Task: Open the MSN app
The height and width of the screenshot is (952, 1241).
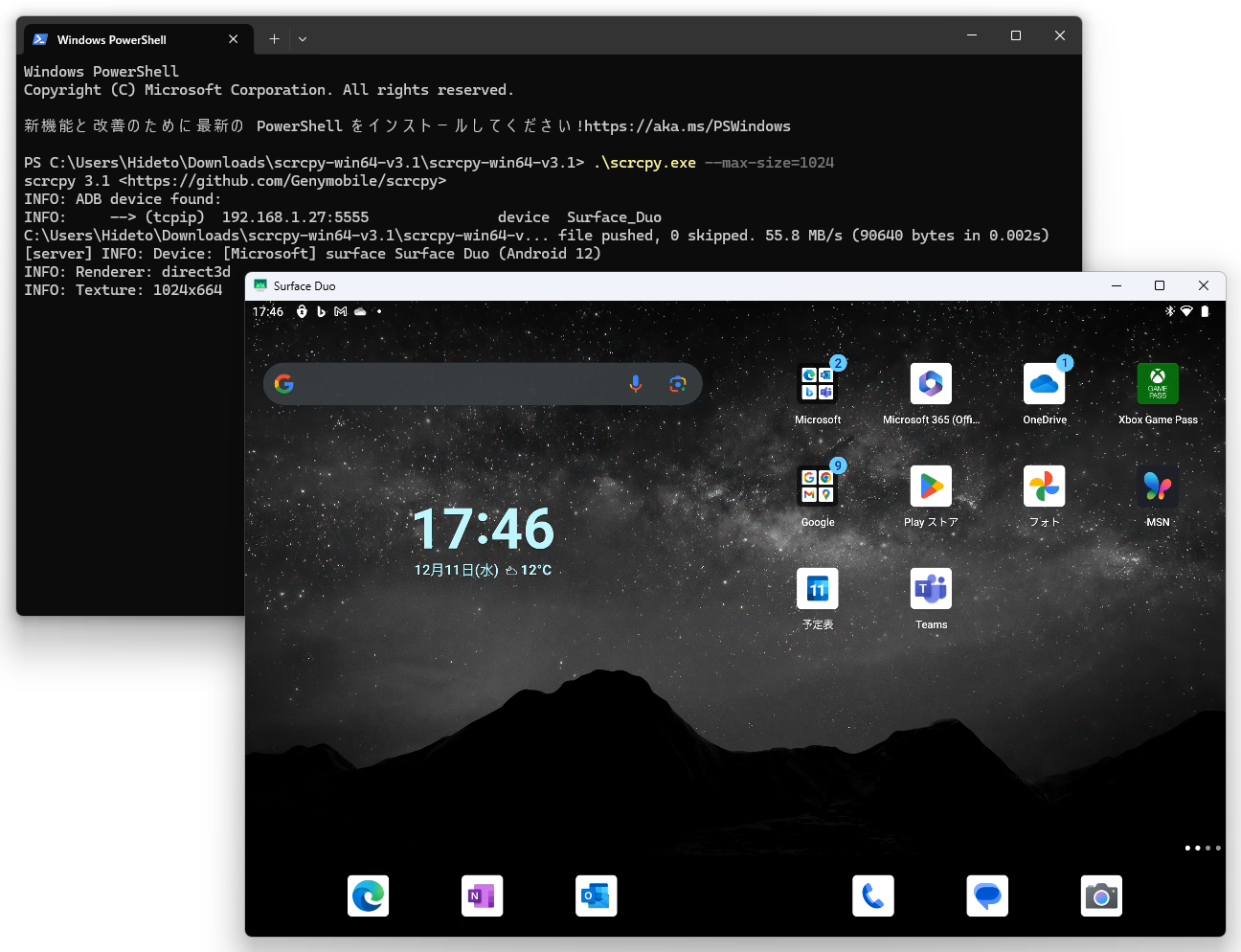Action: point(1158,486)
